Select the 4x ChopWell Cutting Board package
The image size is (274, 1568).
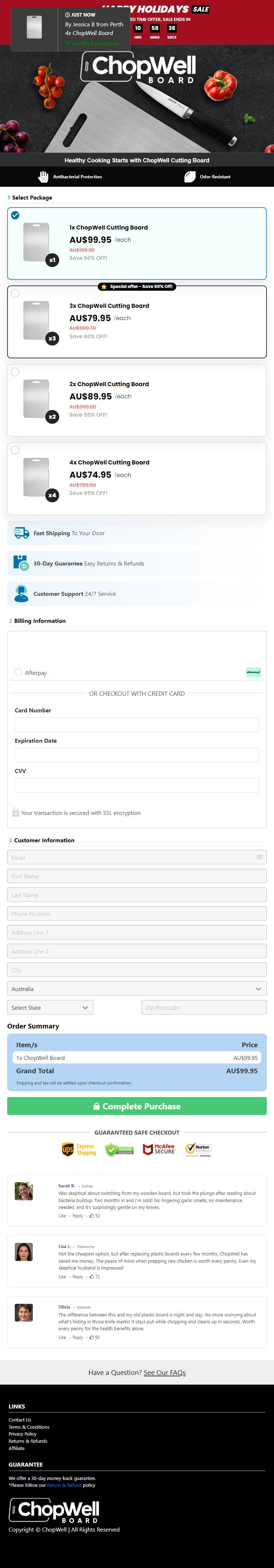click(137, 479)
